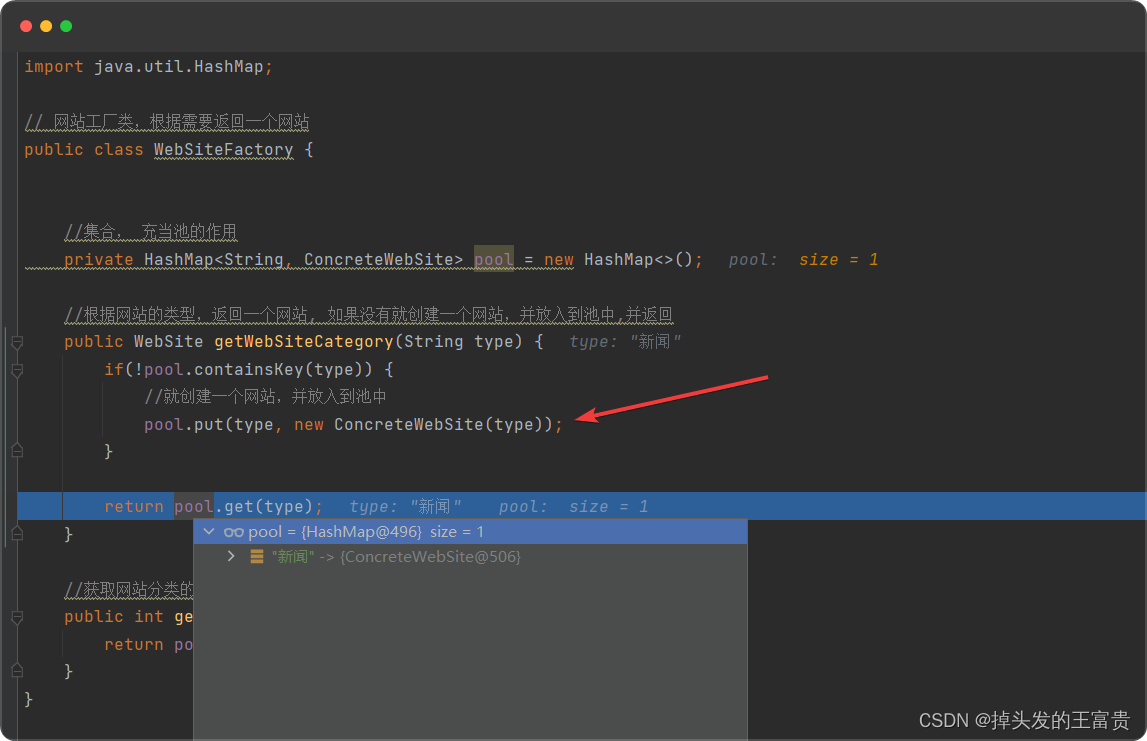Click the //集合, 充当池的作用 comment
The width and height of the screenshot is (1147, 741).
(x=151, y=232)
